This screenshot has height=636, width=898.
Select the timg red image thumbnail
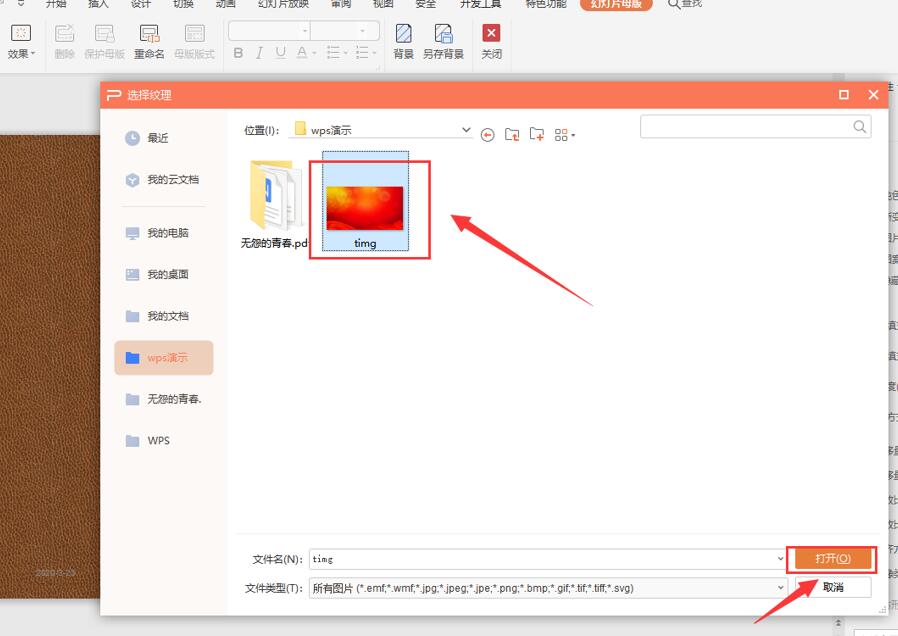tap(365, 208)
